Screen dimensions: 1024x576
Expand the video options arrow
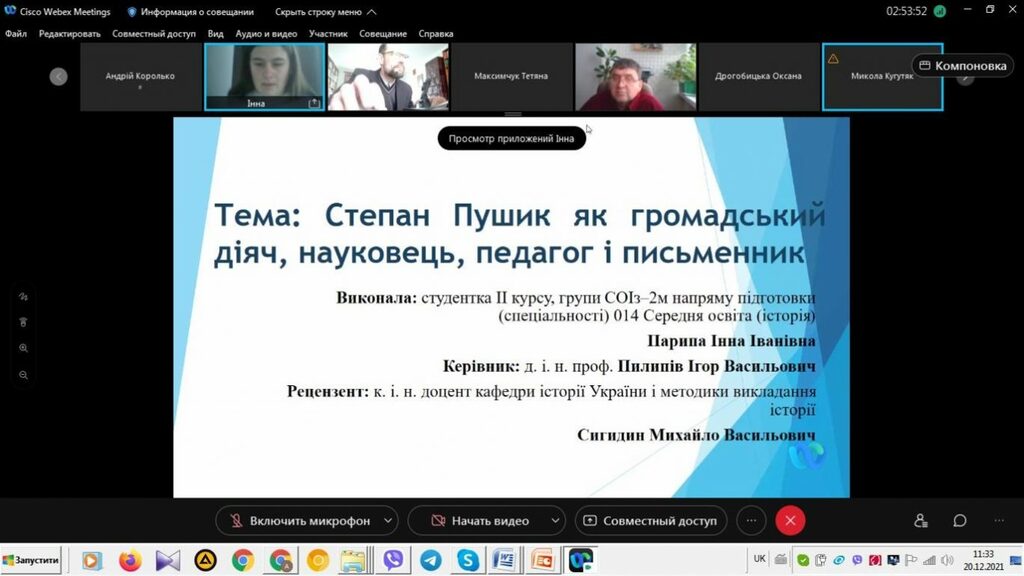click(554, 521)
